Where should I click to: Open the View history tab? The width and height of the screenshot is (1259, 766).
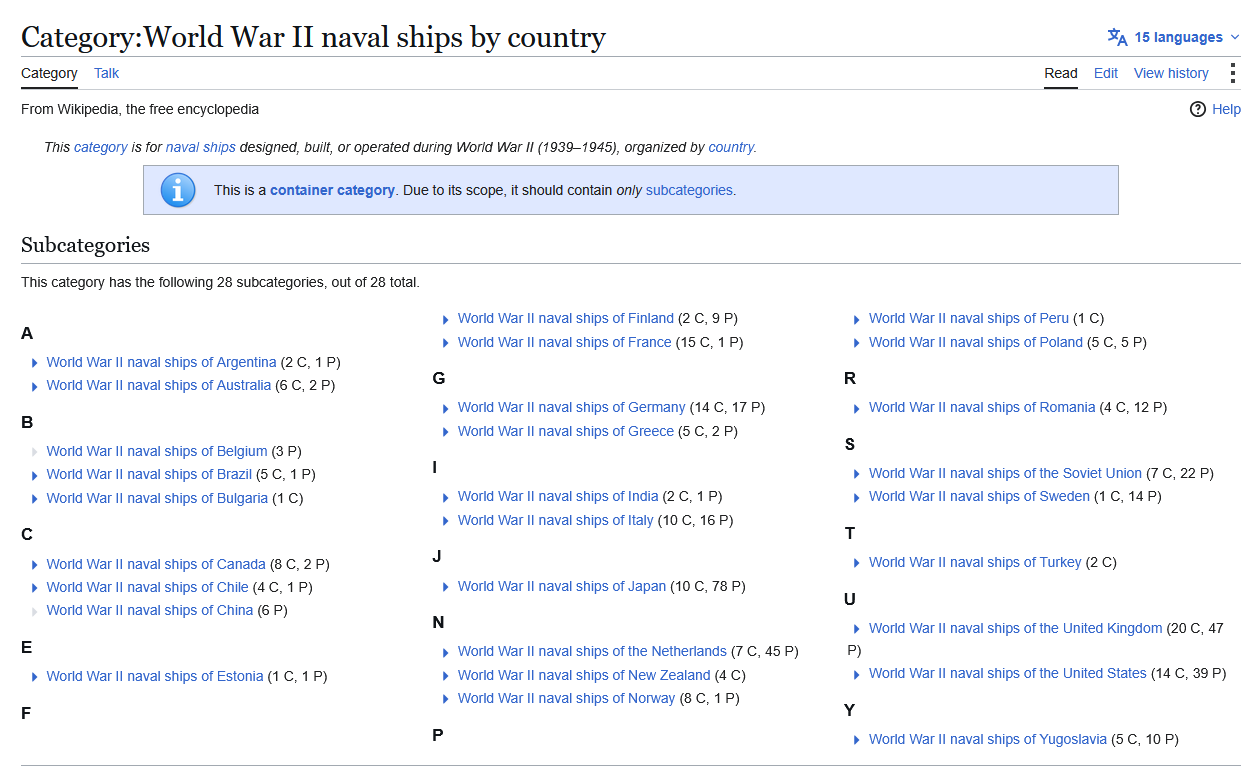point(1171,73)
